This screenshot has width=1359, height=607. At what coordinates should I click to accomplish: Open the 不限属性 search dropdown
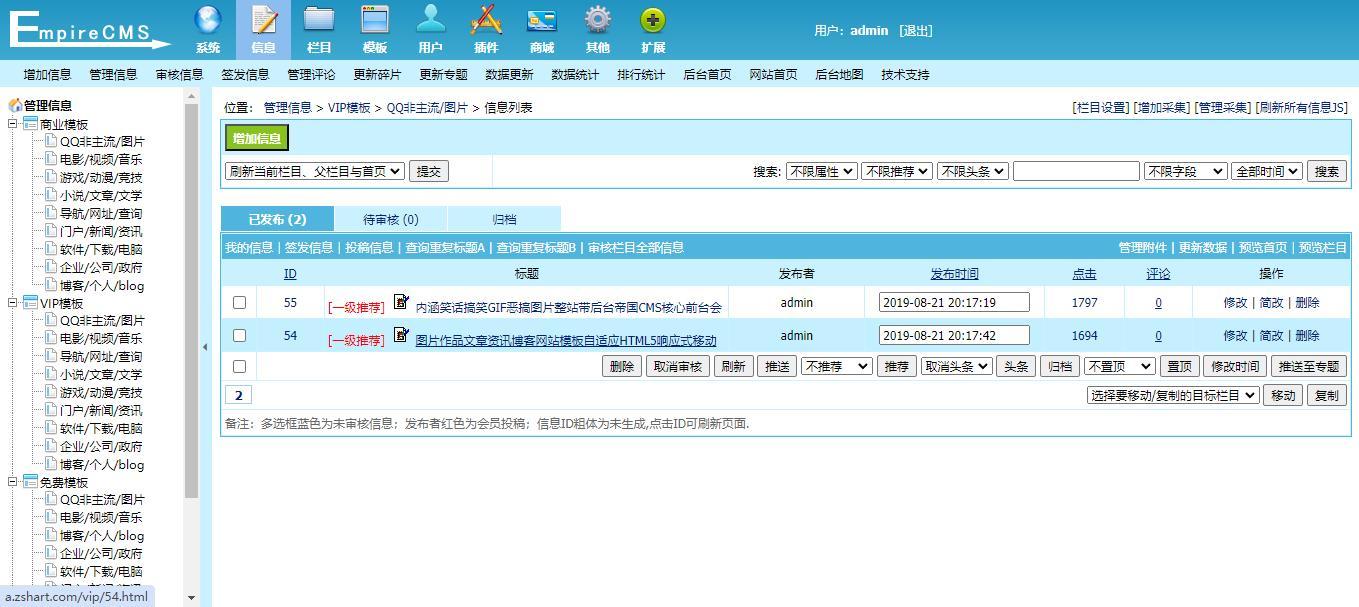[821, 171]
